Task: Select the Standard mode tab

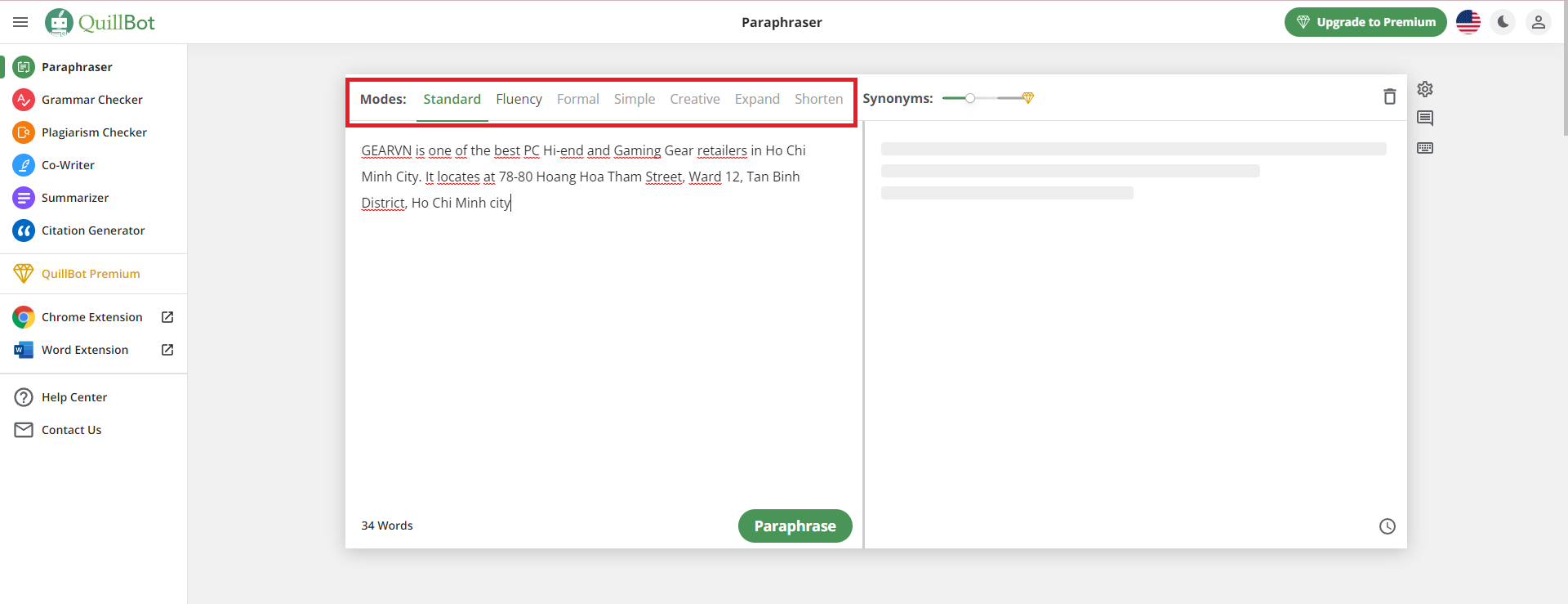Action: coord(452,99)
